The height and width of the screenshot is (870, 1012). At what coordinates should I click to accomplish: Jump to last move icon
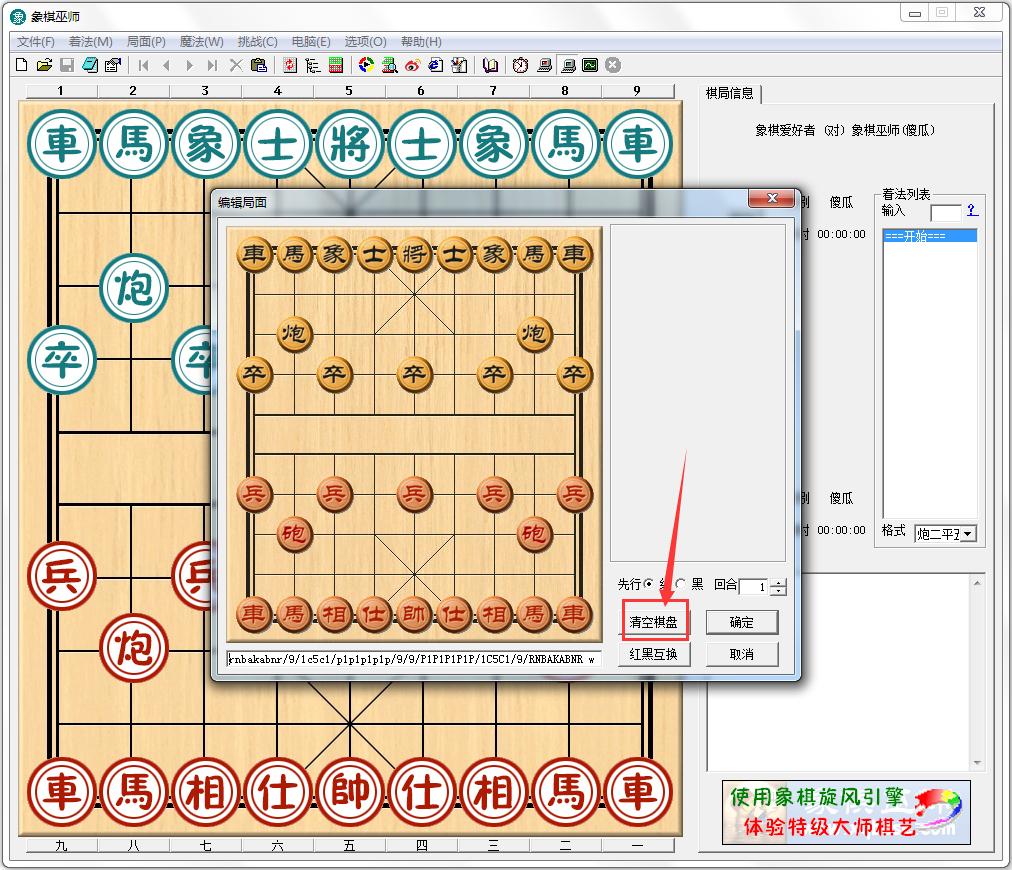[x=212, y=65]
